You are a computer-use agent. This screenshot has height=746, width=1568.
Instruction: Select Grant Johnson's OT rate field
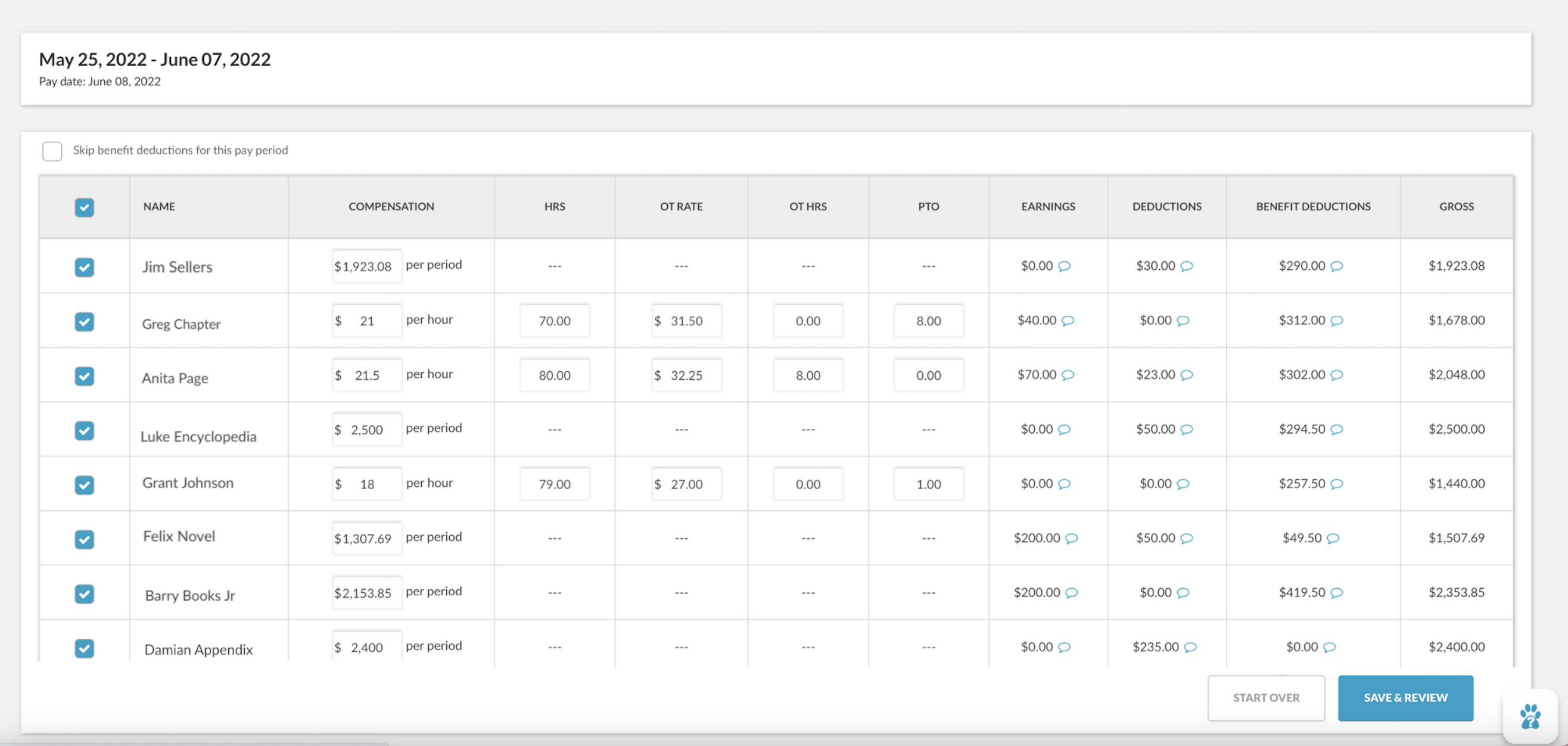point(686,484)
